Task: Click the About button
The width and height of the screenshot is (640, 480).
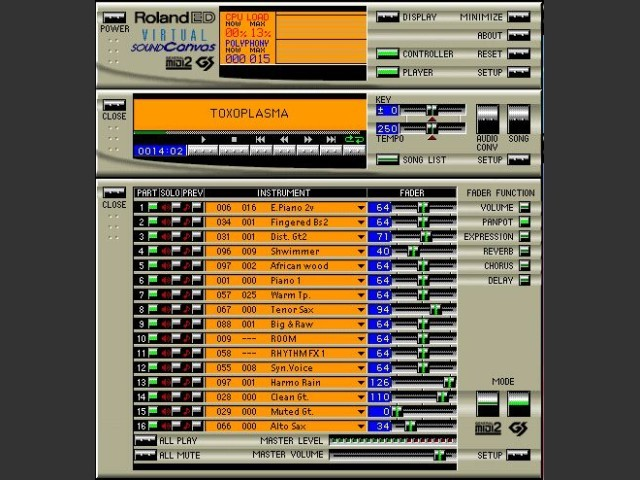Action: click(x=518, y=36)
